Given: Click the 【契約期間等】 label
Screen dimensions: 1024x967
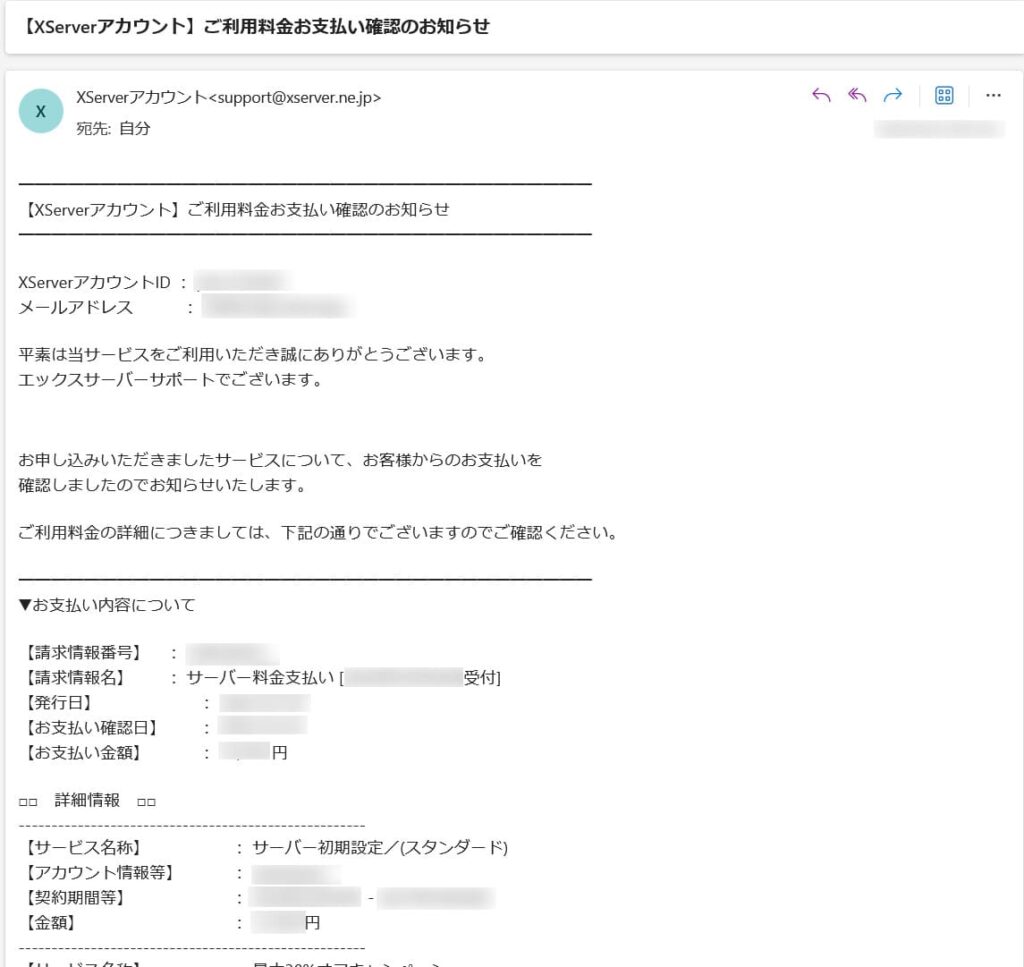Looking at the screenshot, I should point(75,897).
